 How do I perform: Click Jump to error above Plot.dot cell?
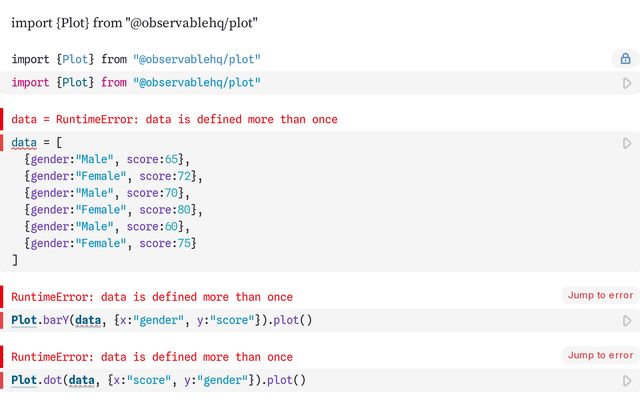coord(600,355)
